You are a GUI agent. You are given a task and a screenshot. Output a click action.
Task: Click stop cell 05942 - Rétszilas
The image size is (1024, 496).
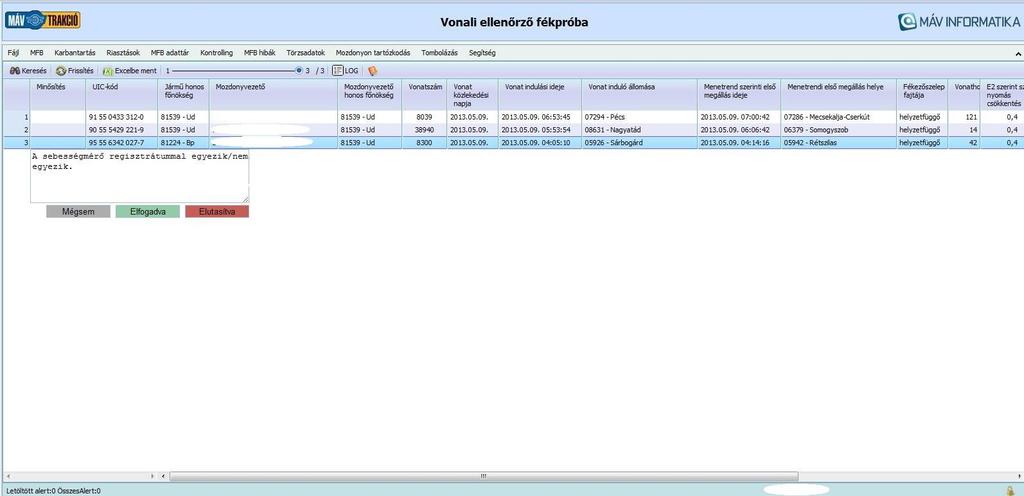click(839, 142)
